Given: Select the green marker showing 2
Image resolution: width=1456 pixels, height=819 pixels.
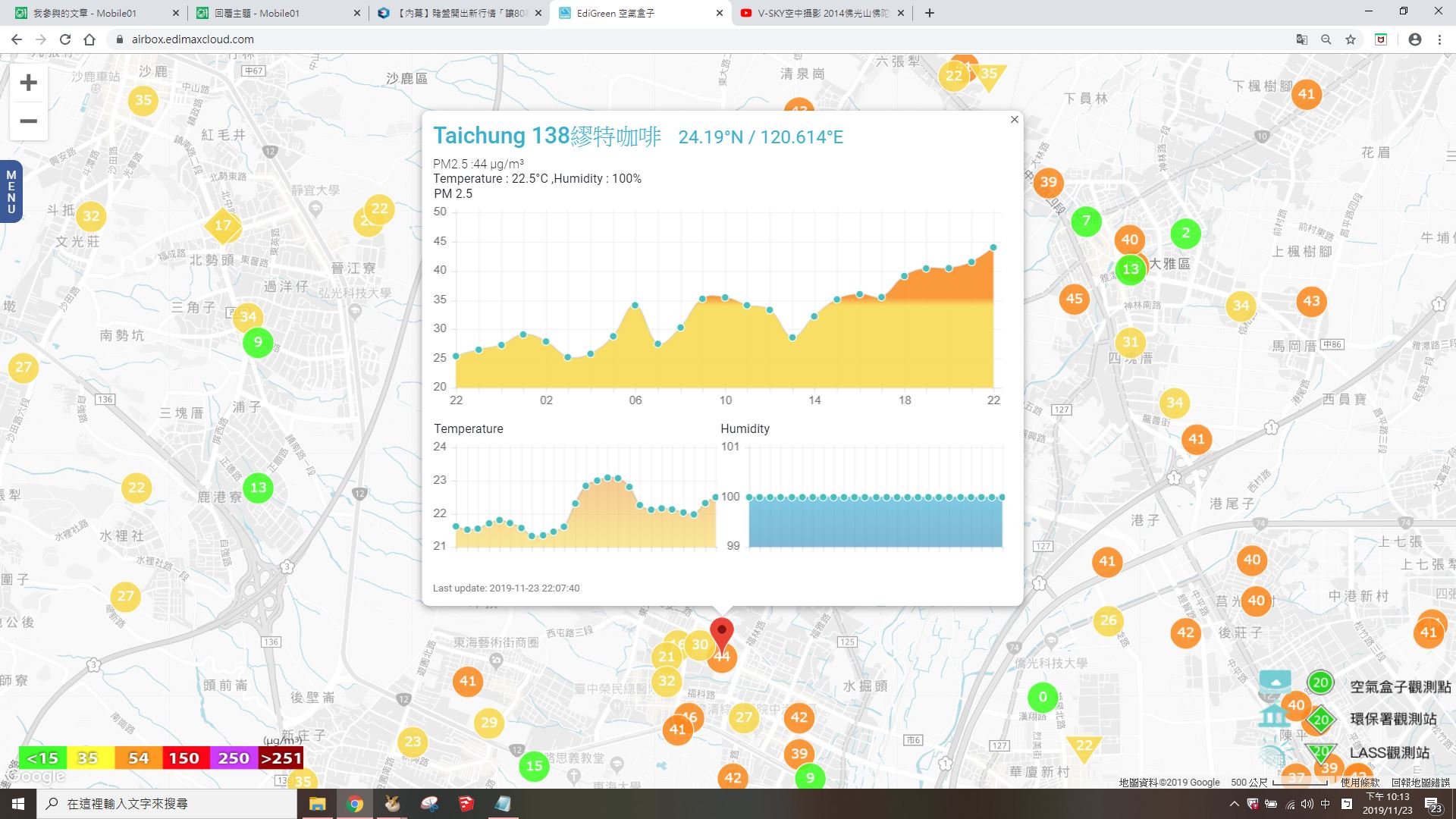Looking at the screenshot, I should click(1185, 234).
